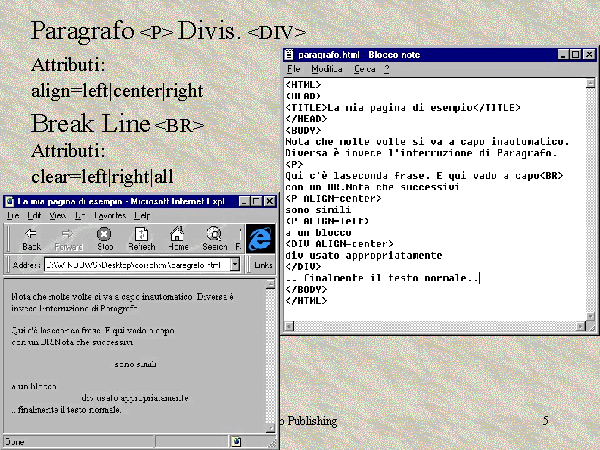Click the Links bar button in browser

263,265
